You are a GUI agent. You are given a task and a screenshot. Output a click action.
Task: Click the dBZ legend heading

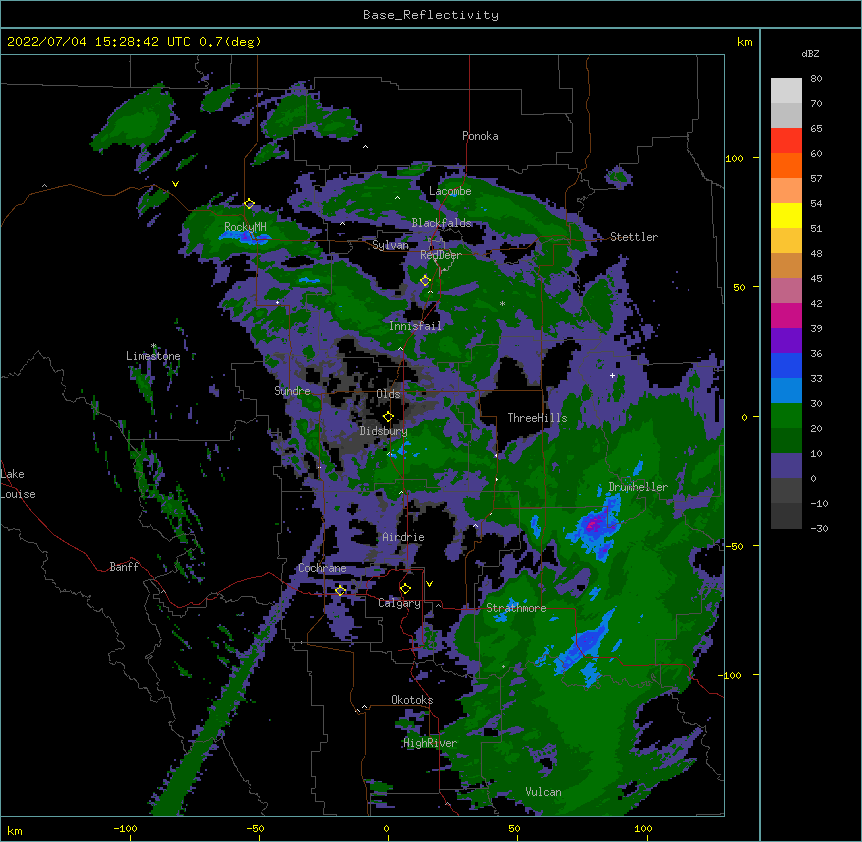click(810, 54)
